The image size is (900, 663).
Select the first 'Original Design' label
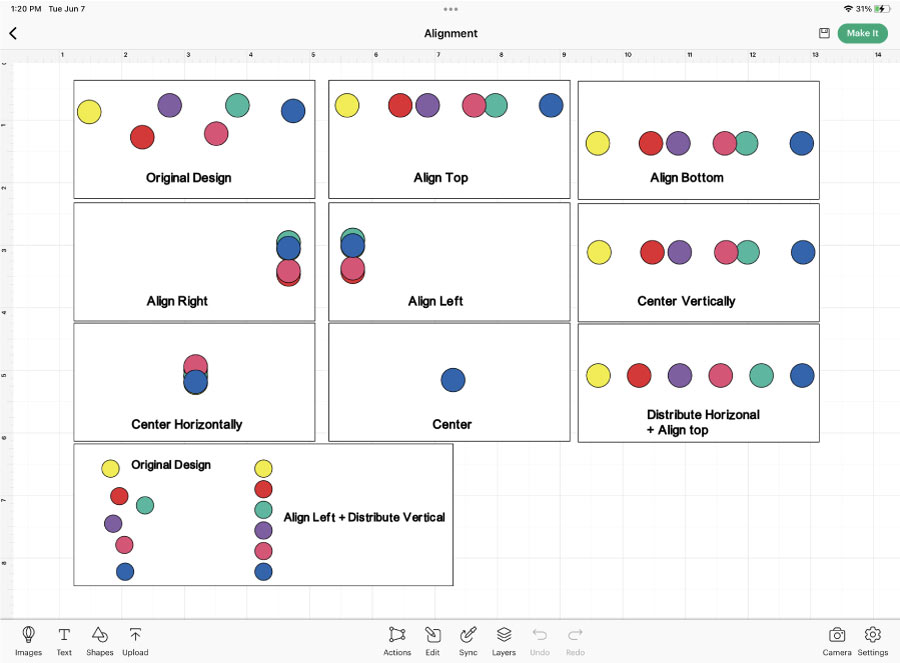[188, 177]
